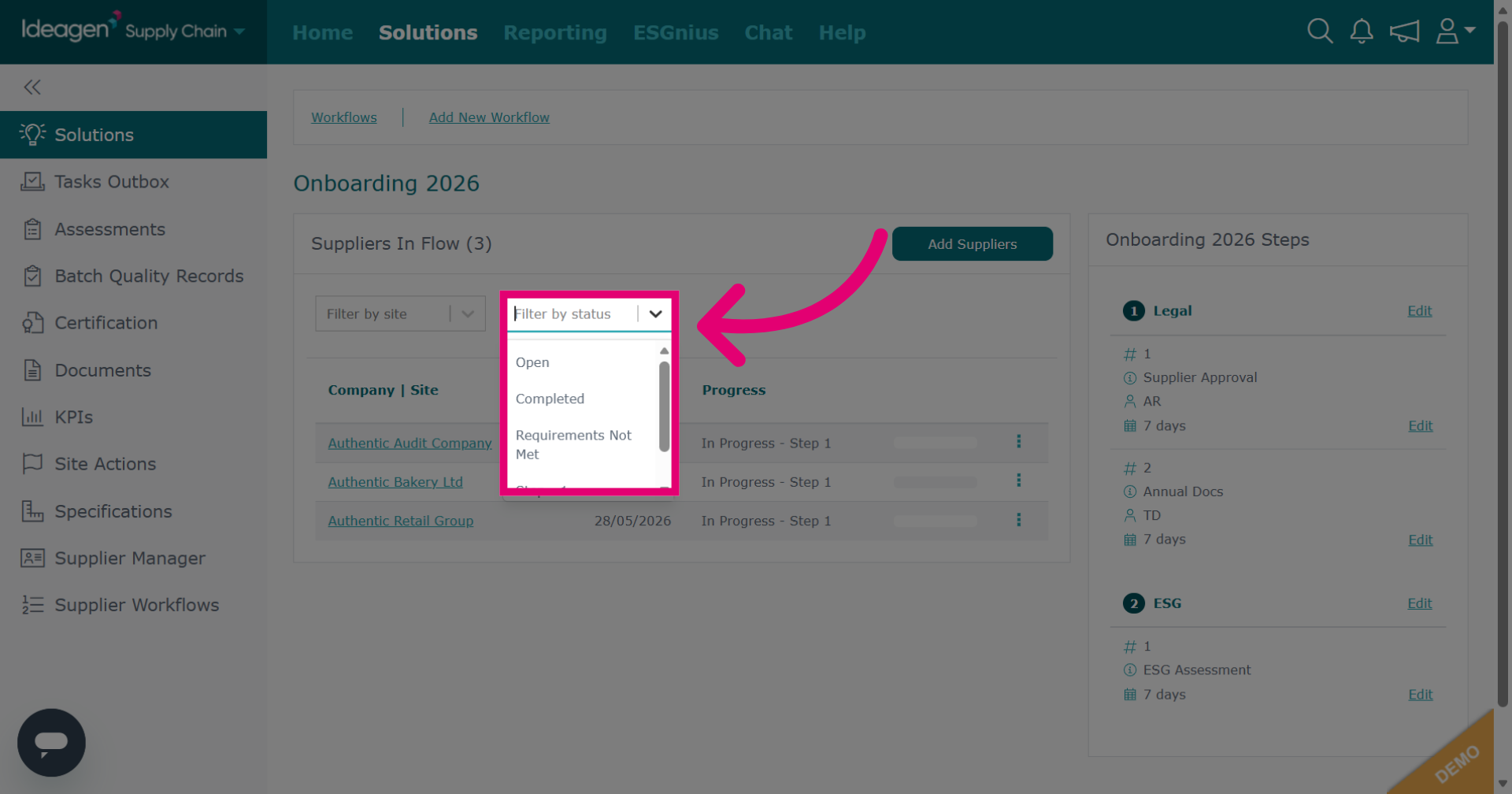Open Authentic Audit Company link

(x=409, y=443)
